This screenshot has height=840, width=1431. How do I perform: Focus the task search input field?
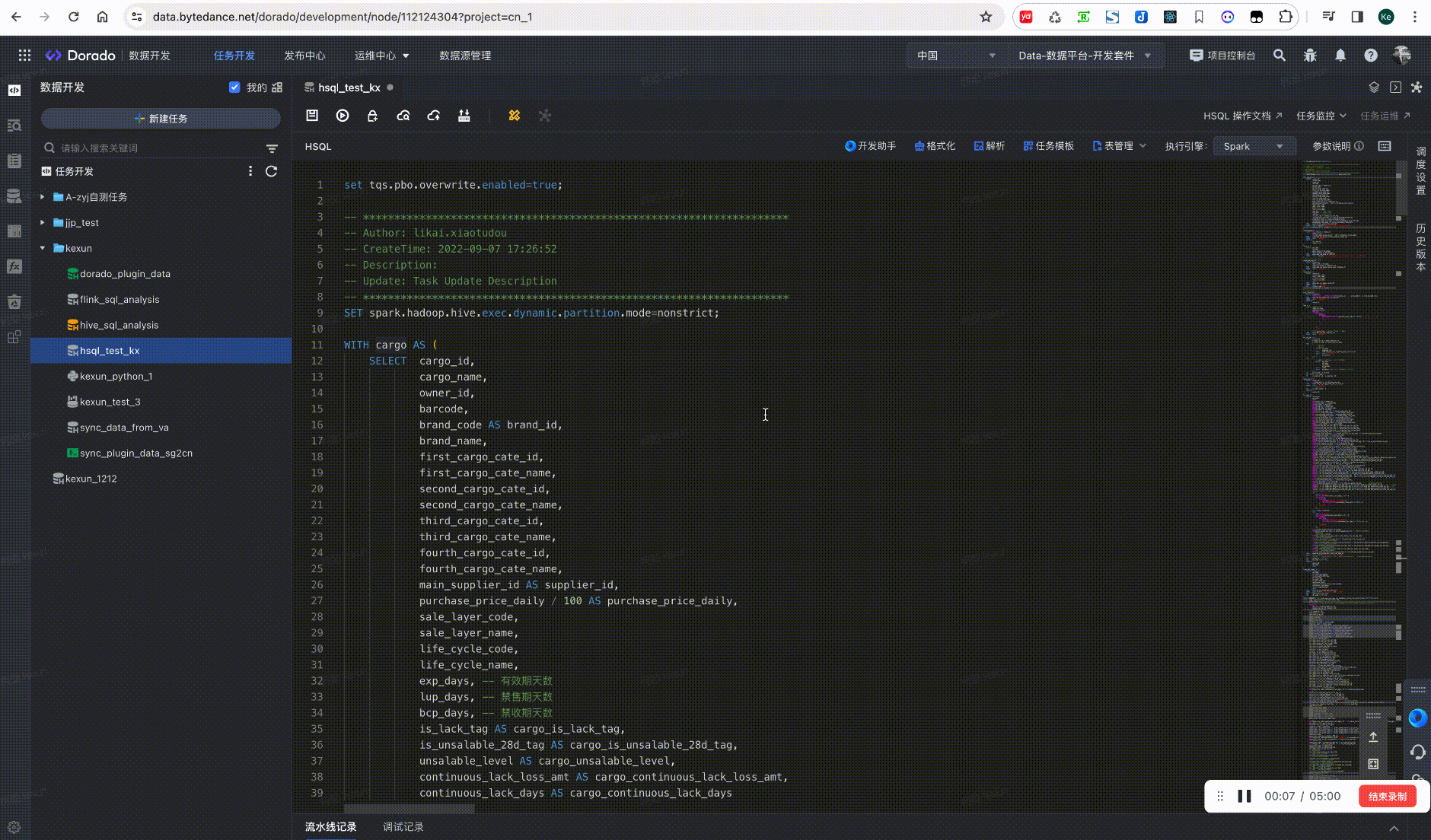(x=156, y=148)
